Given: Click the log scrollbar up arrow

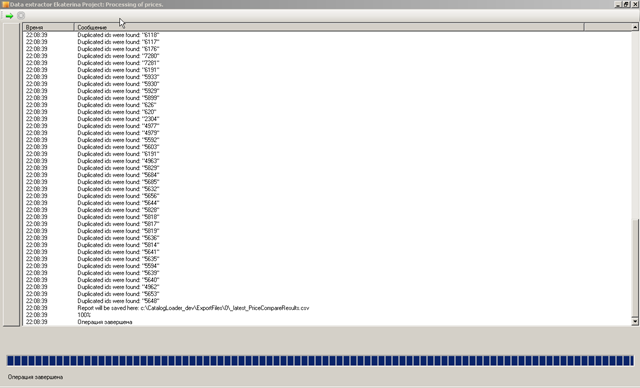Looking at the screenshot, I should coord(635,27).
